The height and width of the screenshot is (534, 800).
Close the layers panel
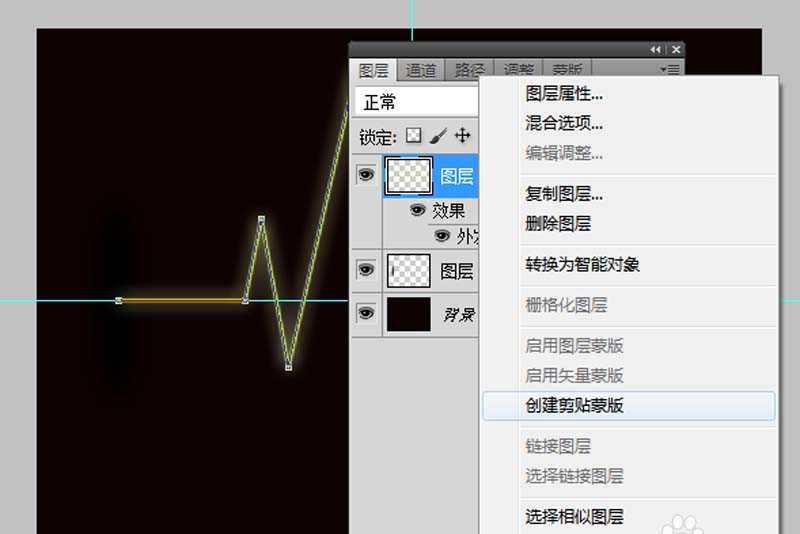click(676, 49)
